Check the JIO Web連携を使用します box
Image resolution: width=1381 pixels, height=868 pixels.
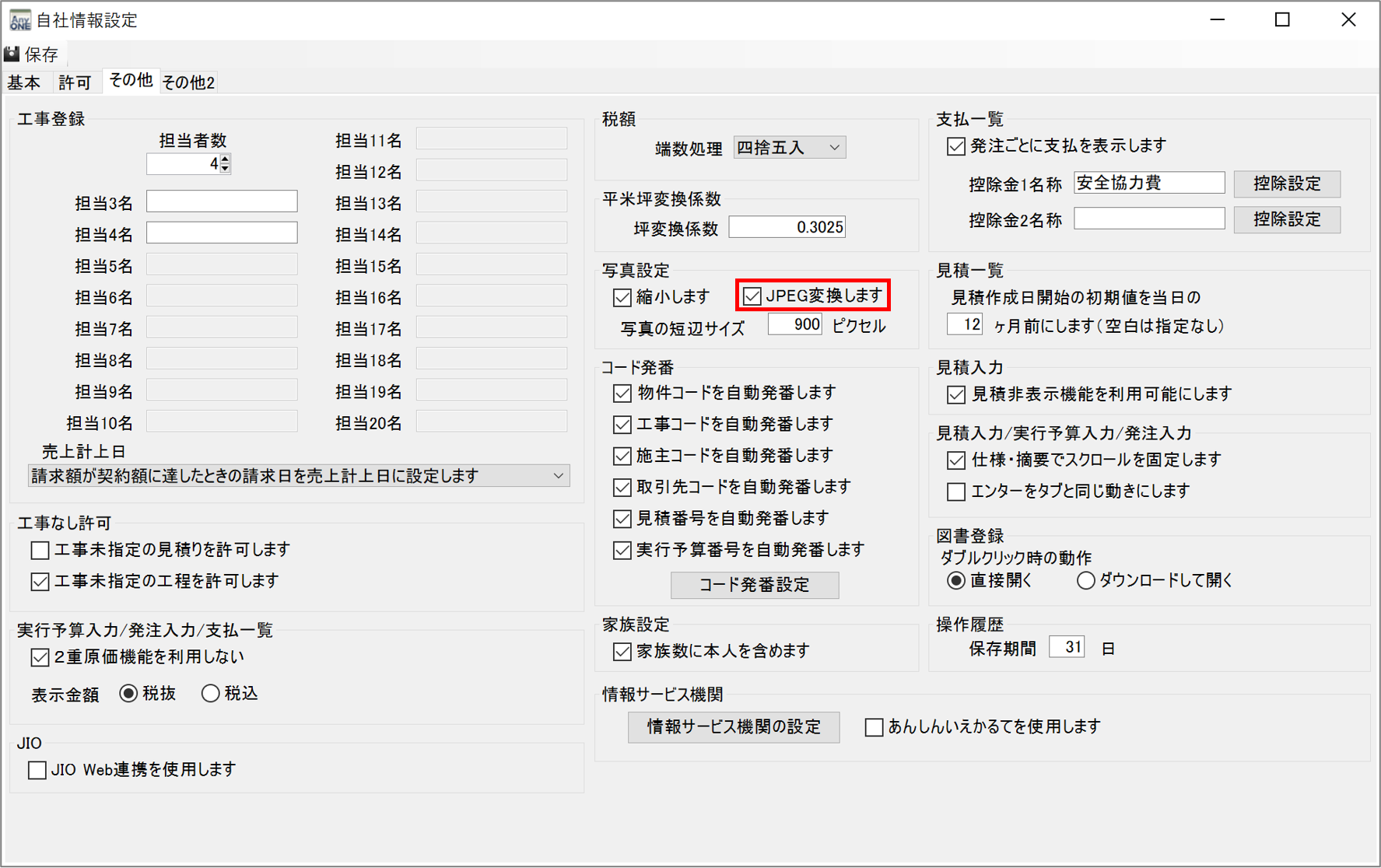pyautogui.click(x=37, y=770)
